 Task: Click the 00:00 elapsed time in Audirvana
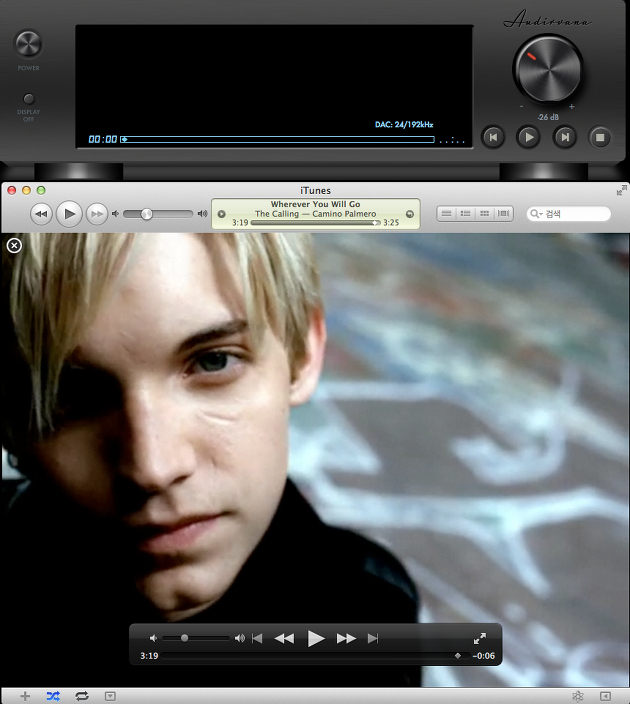click(x=102, y=139)
